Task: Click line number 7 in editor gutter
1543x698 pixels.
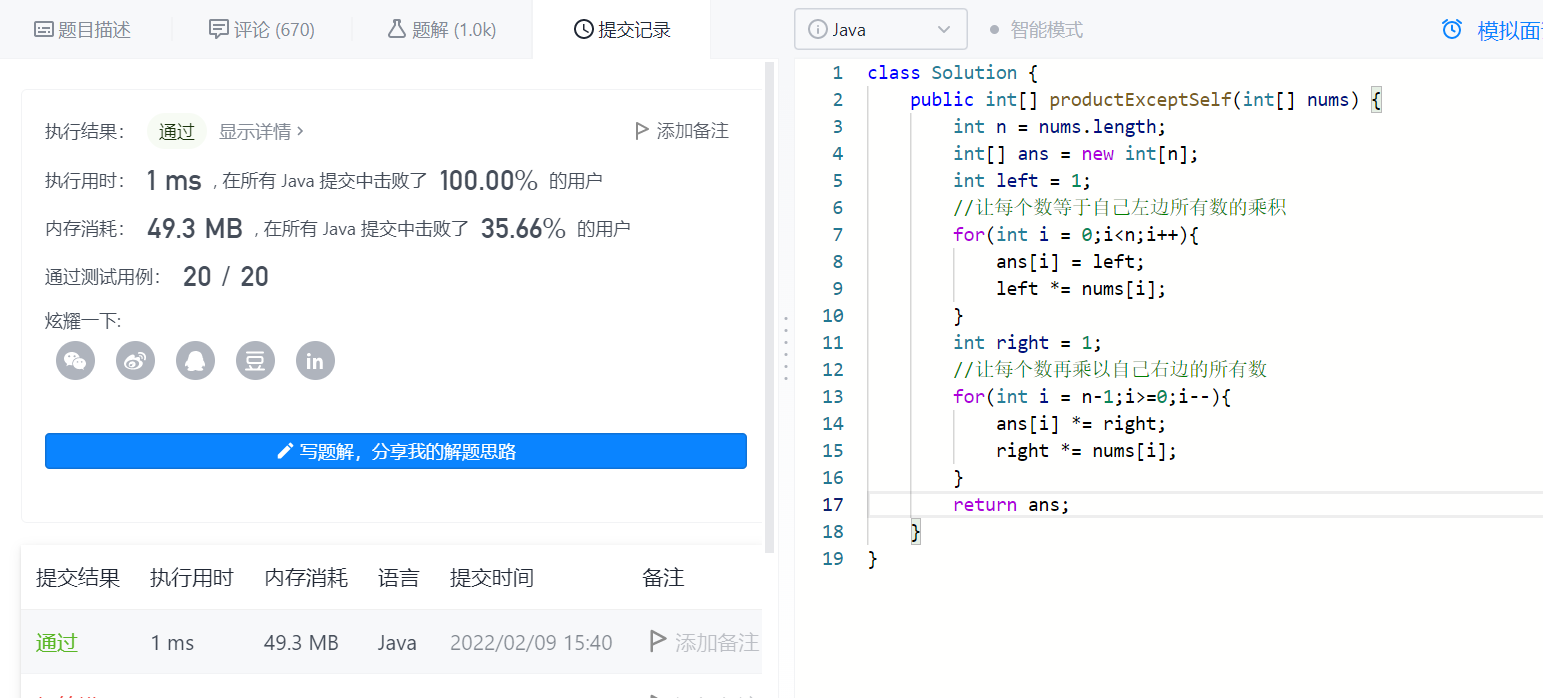Action: click(x=837, y=235)
